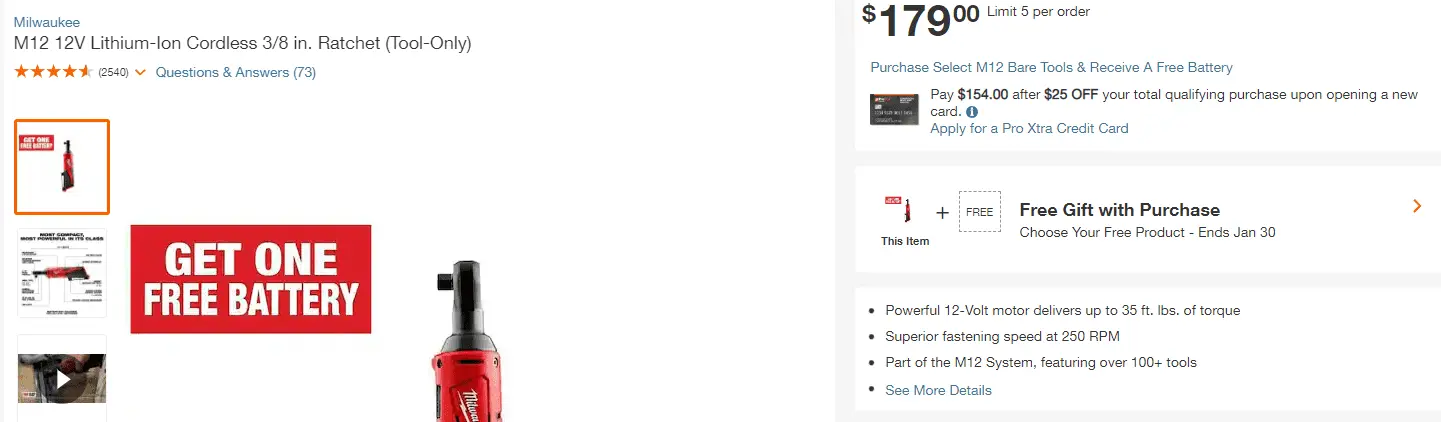
Task: Open the Free Gift orange chevron
Action: pos(1417,206)
